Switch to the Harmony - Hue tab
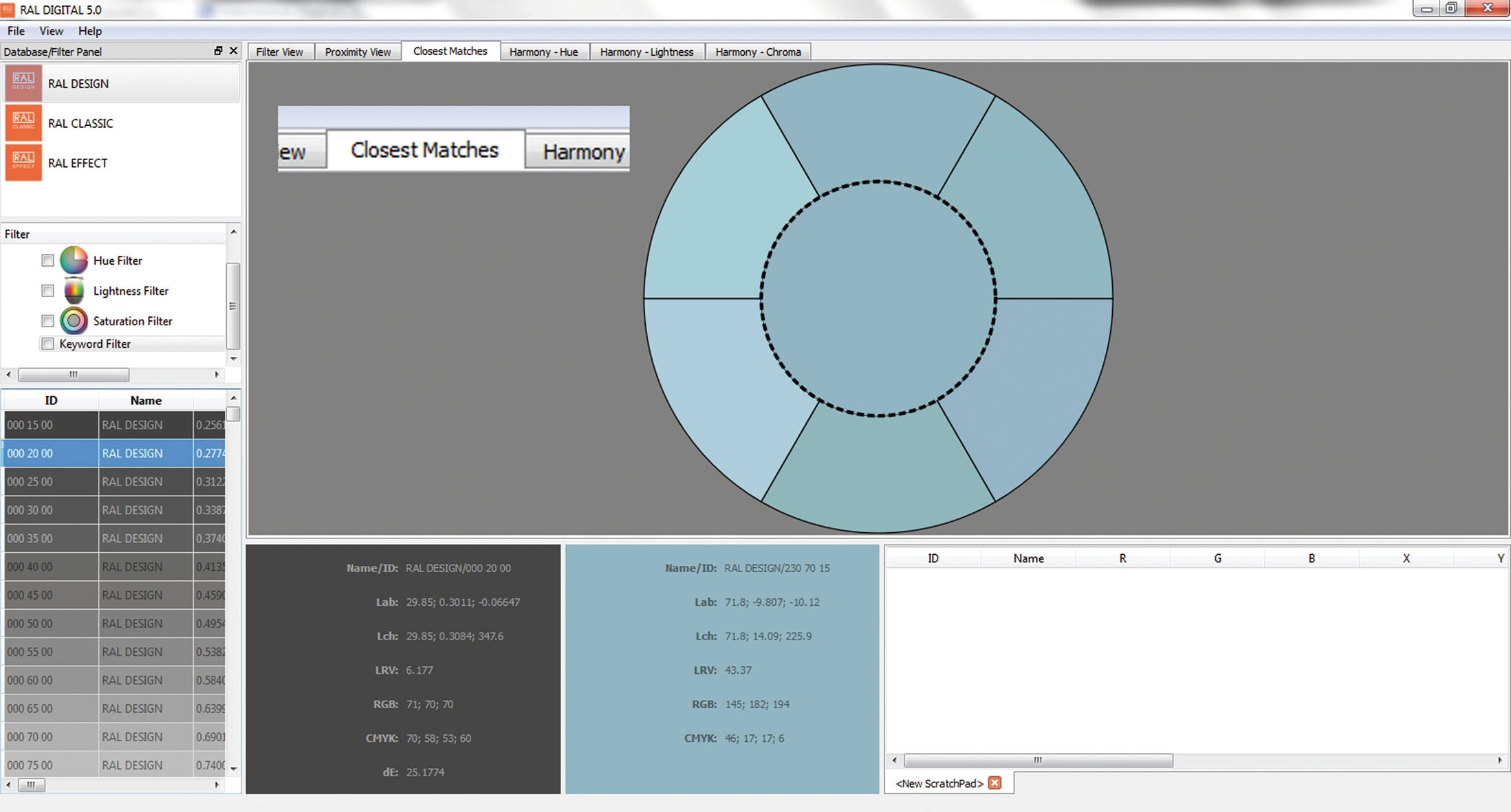The image size is (1511, 812). click(x=543, y=52)
